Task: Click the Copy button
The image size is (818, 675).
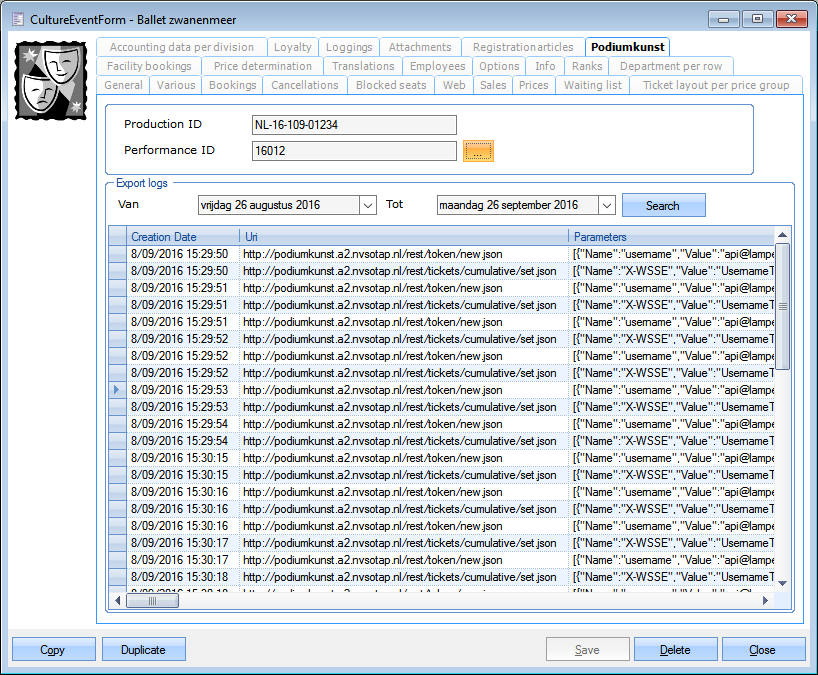Action: tap(53, 650)
